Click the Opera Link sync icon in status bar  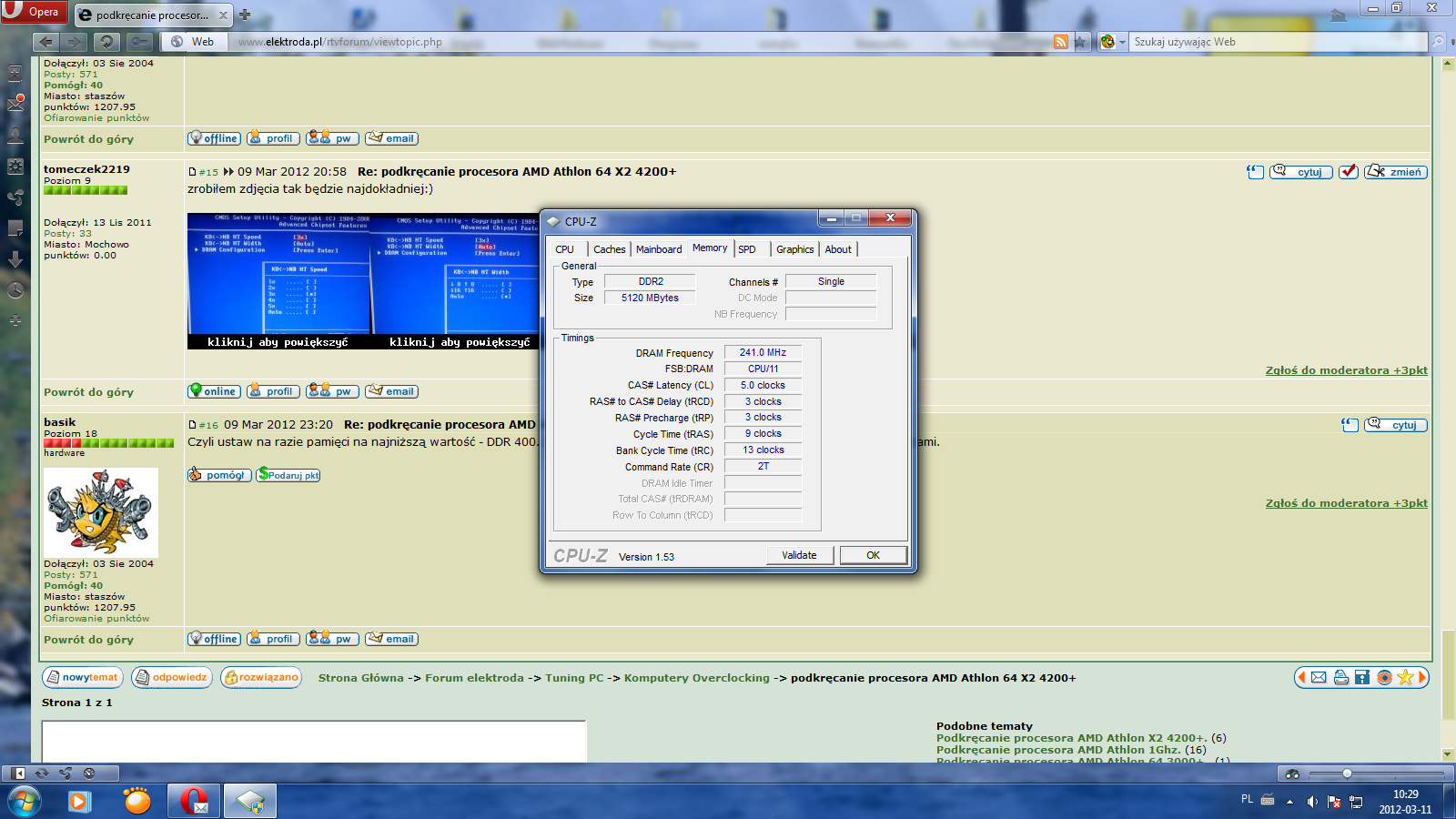pyautogui.click(x=42, y=773)
